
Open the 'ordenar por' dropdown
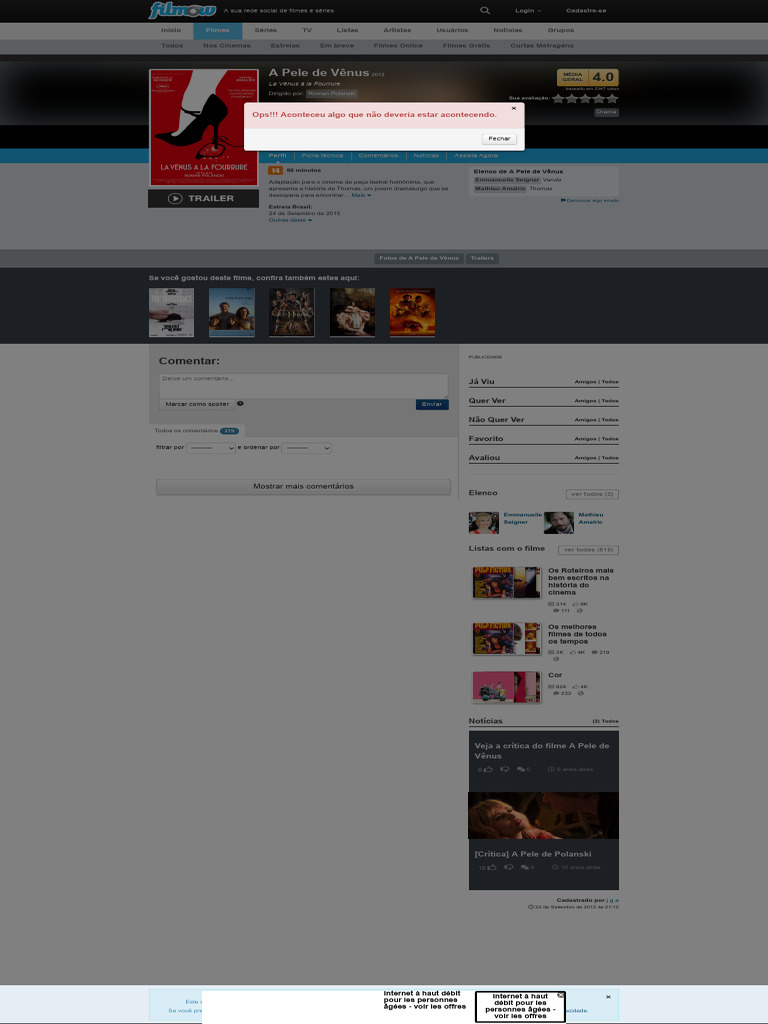[307, 448]
